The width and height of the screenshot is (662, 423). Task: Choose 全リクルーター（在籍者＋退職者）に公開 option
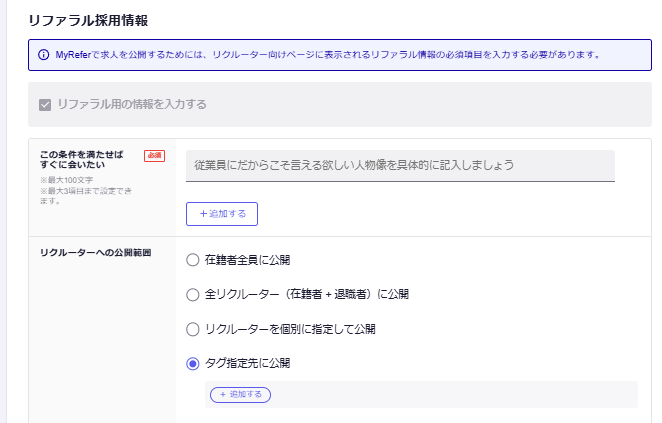pos(193,294)
